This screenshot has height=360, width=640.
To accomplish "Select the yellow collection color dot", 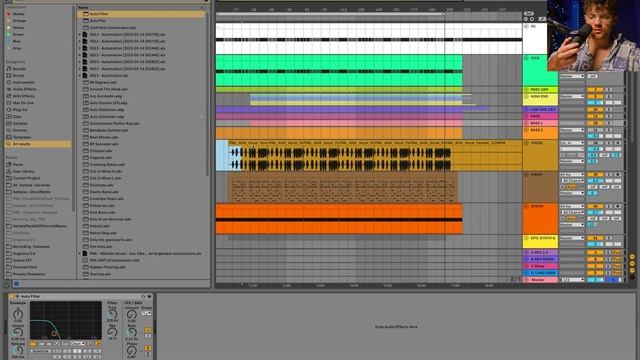I will pos(9,28).
